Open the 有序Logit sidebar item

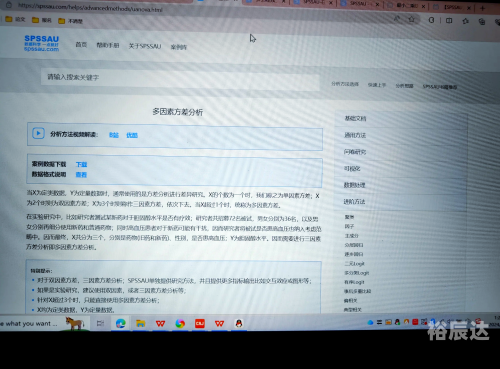354,282
